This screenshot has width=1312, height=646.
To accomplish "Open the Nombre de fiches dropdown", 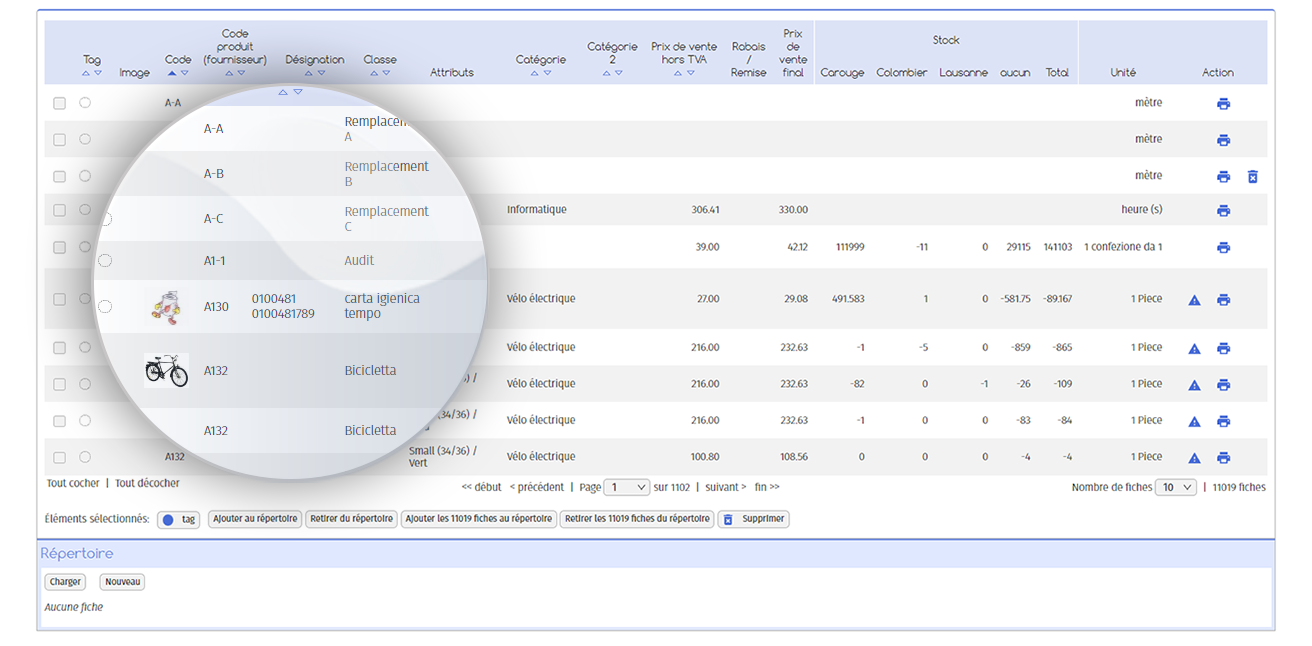I will point(1175,488).
